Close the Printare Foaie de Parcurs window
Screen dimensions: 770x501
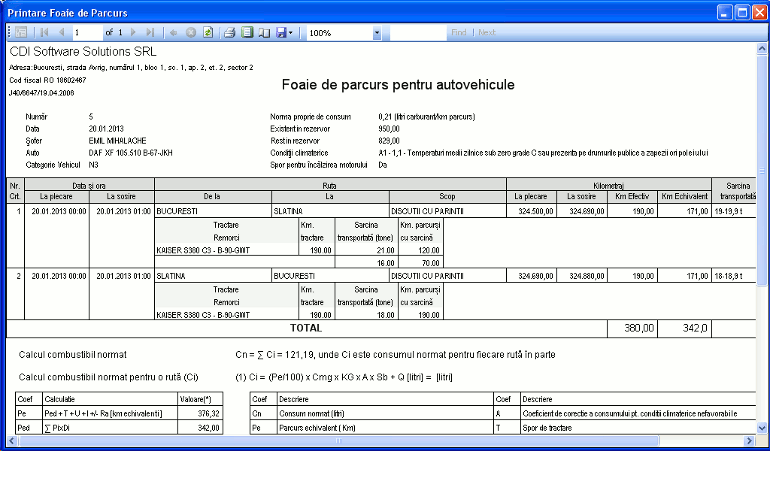pyautogui.click(x=759, y=12)
